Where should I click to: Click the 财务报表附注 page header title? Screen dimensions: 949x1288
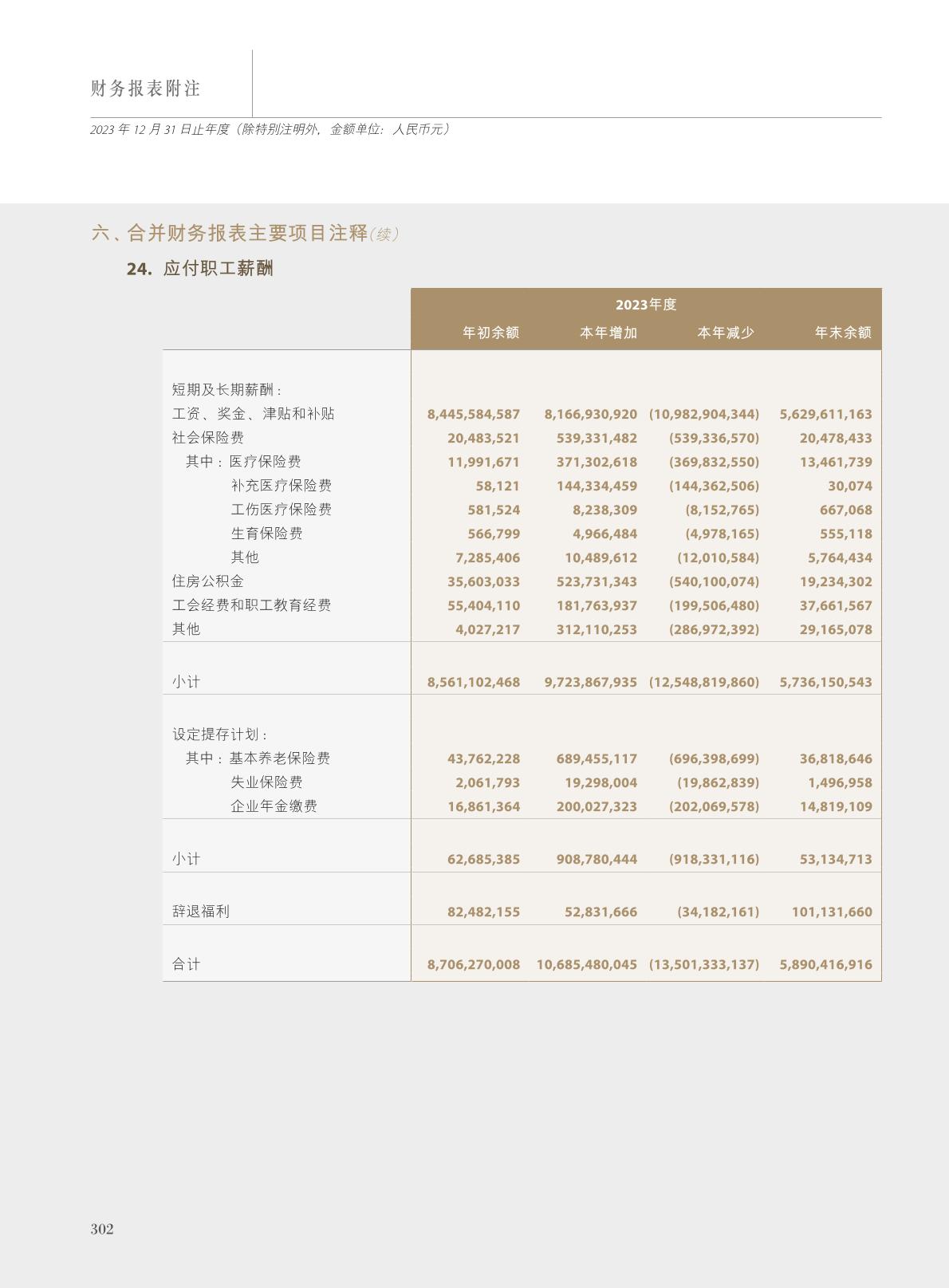coord(145,89)
